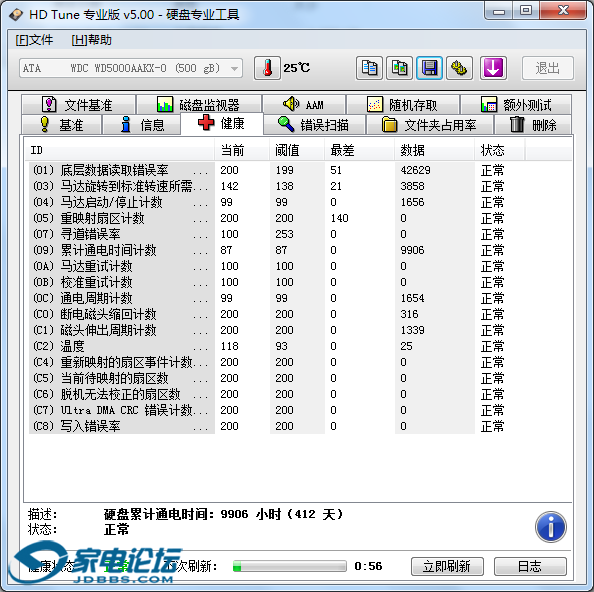Click the 立即刷新 button
The image size is (594, 592).
[447, 566]
